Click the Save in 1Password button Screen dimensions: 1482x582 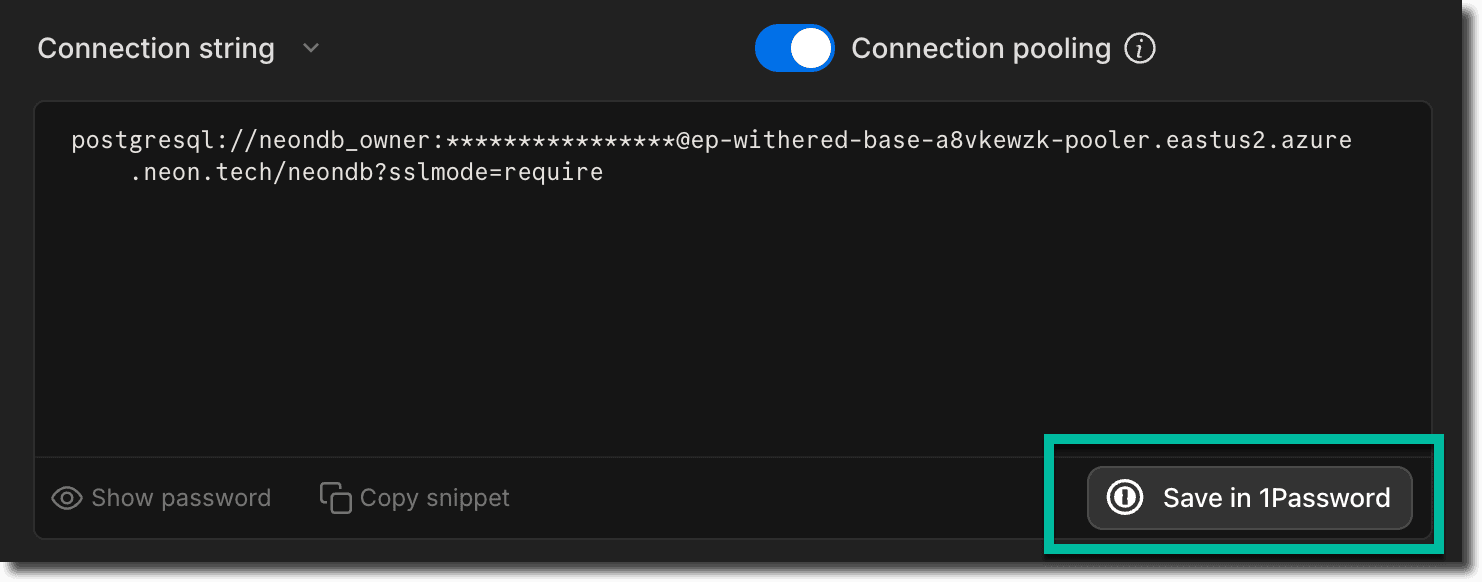point(1248,497)
